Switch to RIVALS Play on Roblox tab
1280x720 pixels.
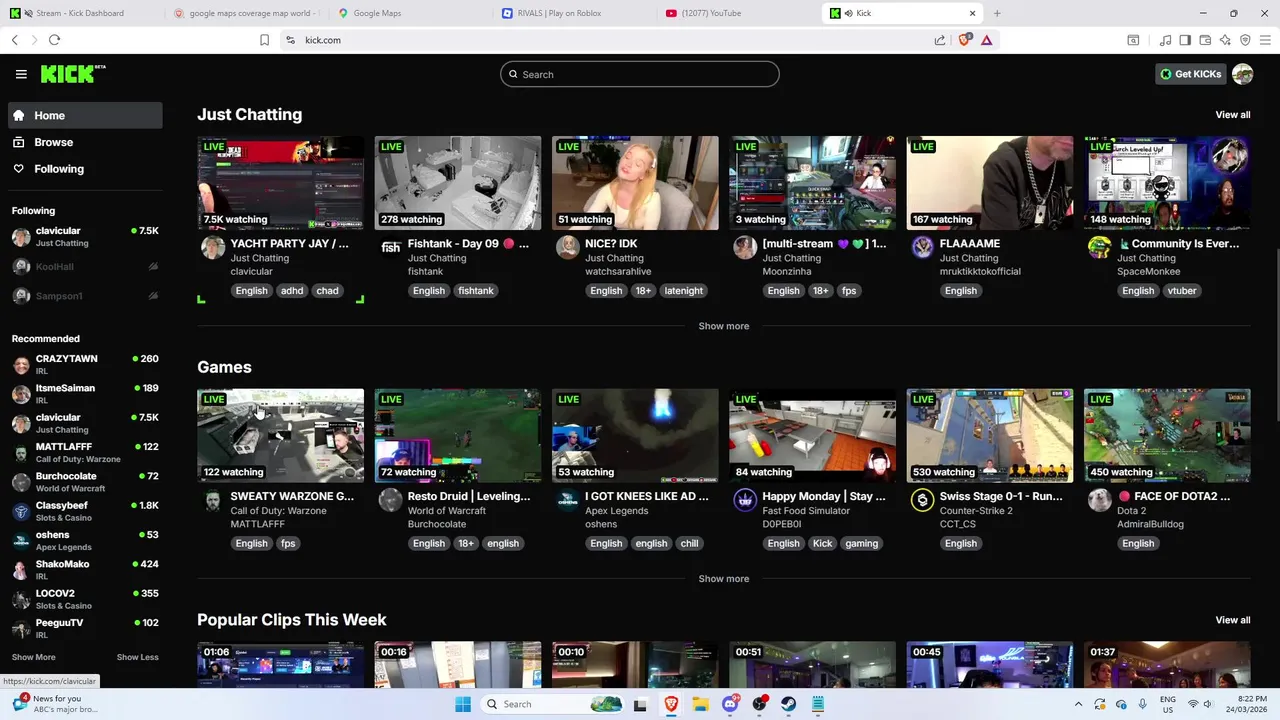coord(574,13)
